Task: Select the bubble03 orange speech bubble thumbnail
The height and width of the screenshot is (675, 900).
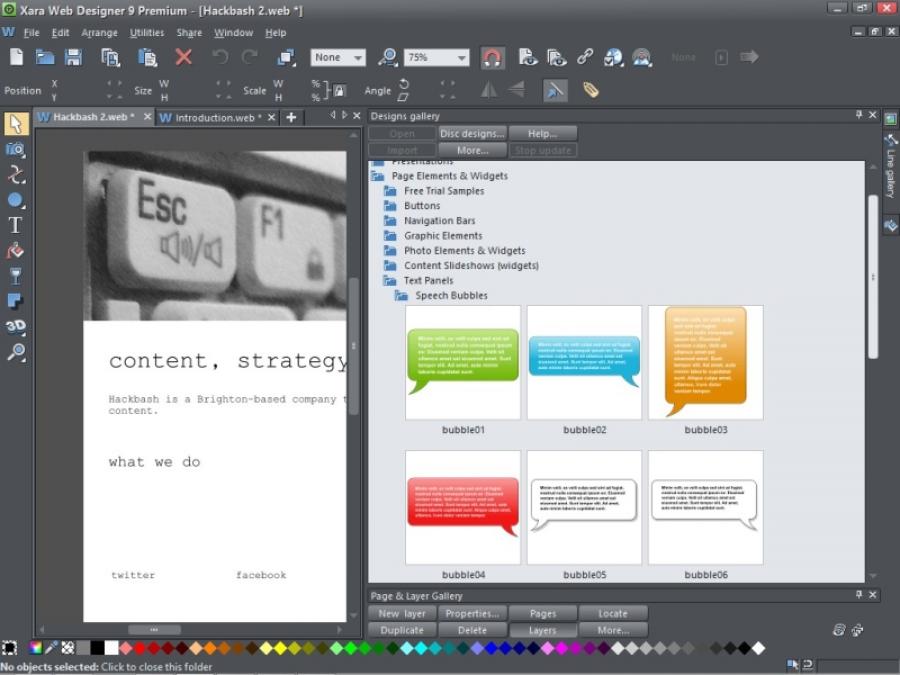Action: pyautogui.click(x=705, y=362)
